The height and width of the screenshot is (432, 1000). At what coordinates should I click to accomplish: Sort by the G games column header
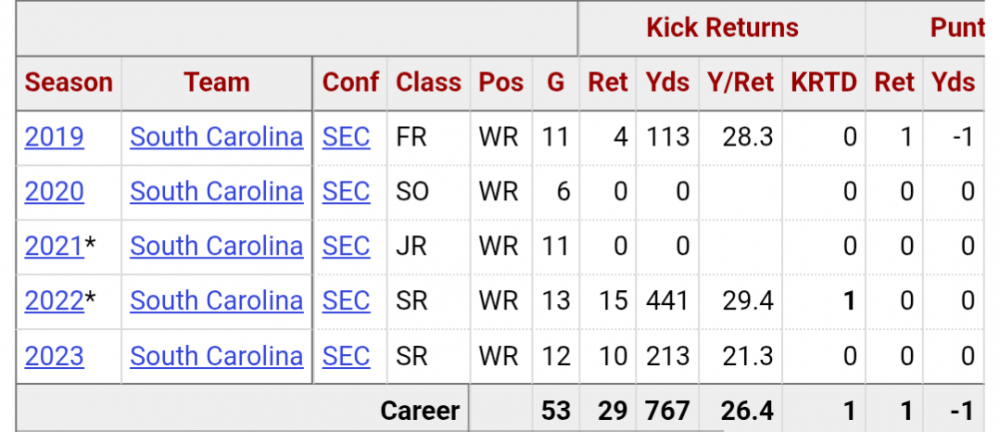click(x=555, y=82)
